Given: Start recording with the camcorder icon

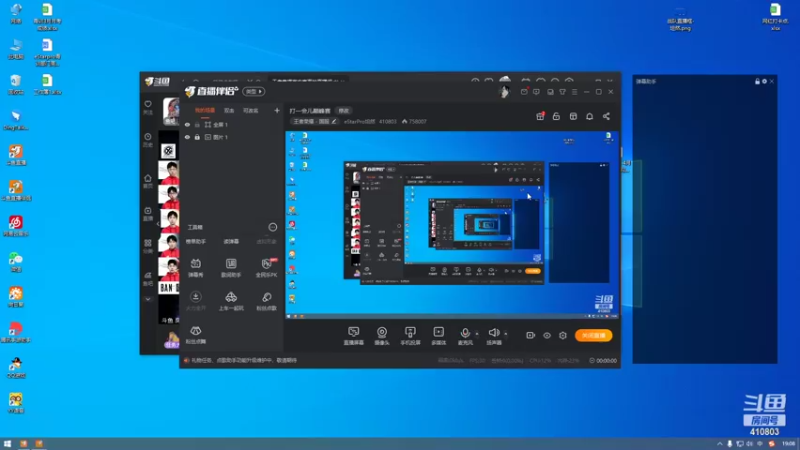Looking at the screenshot, I should point(531,335).
